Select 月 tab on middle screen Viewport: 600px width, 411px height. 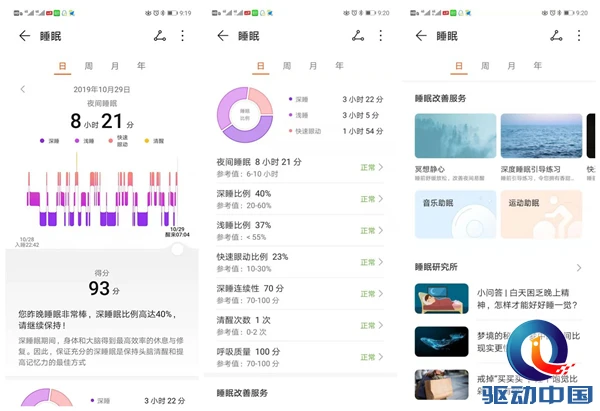click(x=313, y=66)
